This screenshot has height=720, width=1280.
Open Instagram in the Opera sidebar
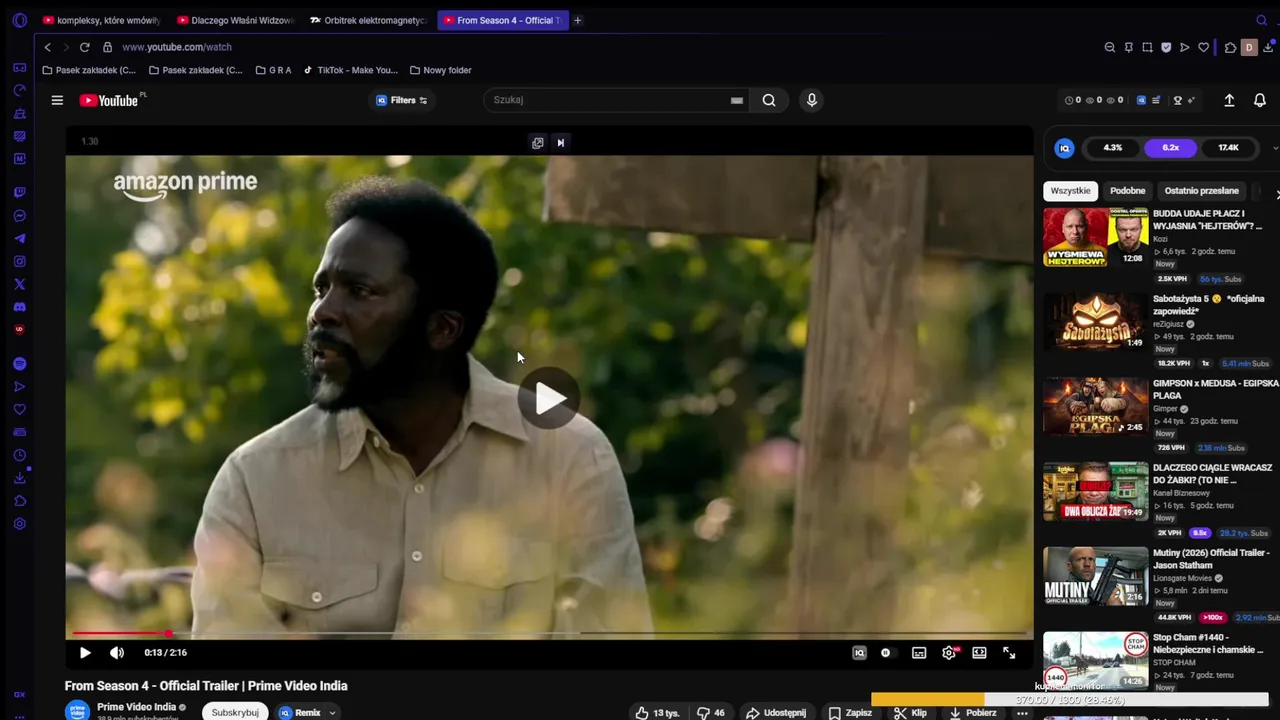click(x=19, y=261)
